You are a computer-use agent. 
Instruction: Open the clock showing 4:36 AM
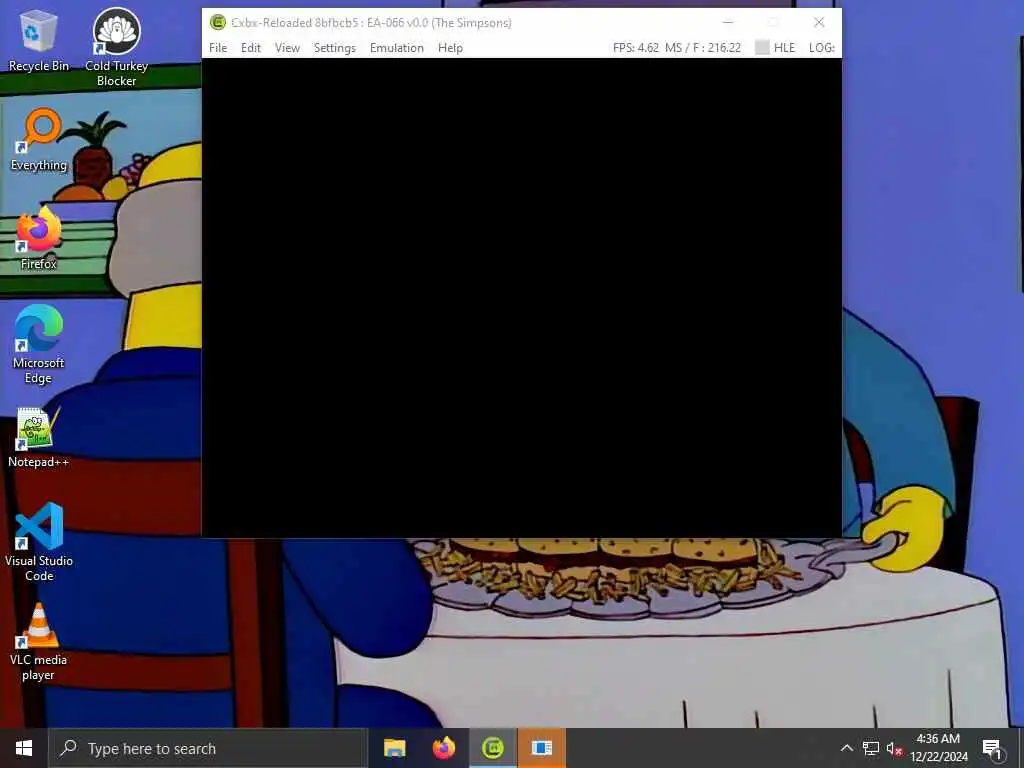(938, 748)
